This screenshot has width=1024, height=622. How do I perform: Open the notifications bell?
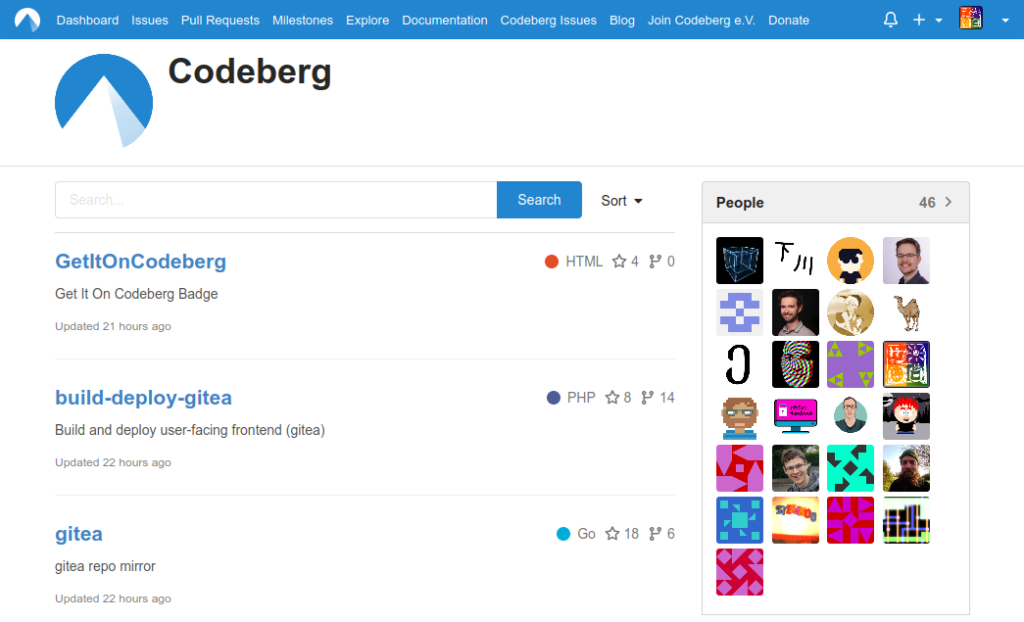coord(890,19)
